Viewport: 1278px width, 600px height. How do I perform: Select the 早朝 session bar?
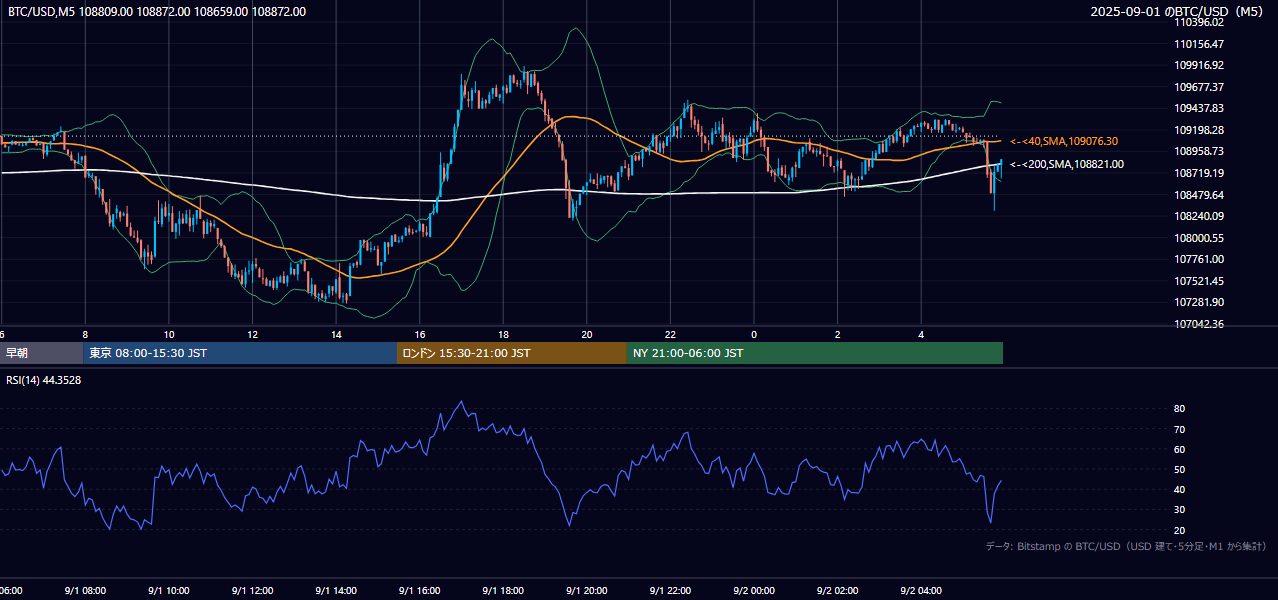42,353
